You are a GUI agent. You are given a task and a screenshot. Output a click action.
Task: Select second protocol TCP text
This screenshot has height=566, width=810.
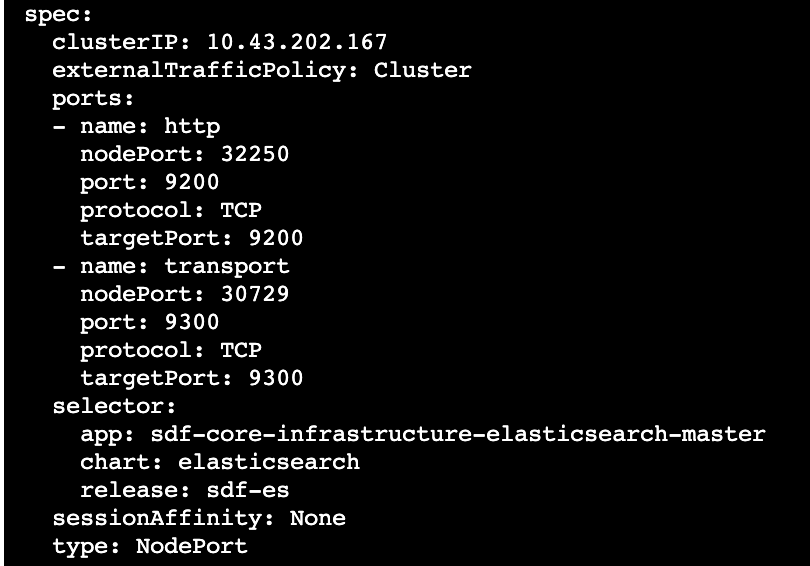[241, 350]
